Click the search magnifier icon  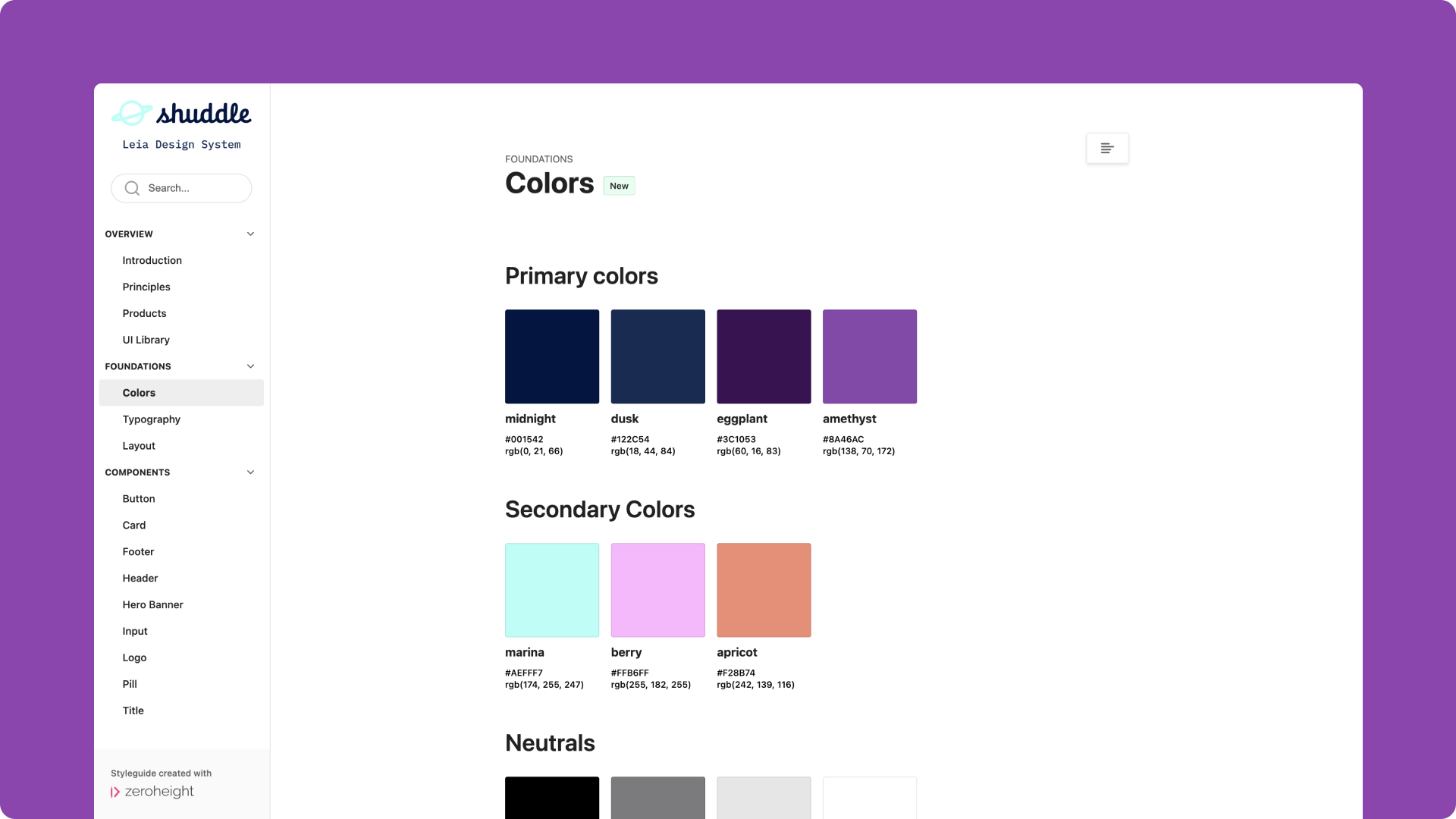pyautogui.click(x=132, y=188)
